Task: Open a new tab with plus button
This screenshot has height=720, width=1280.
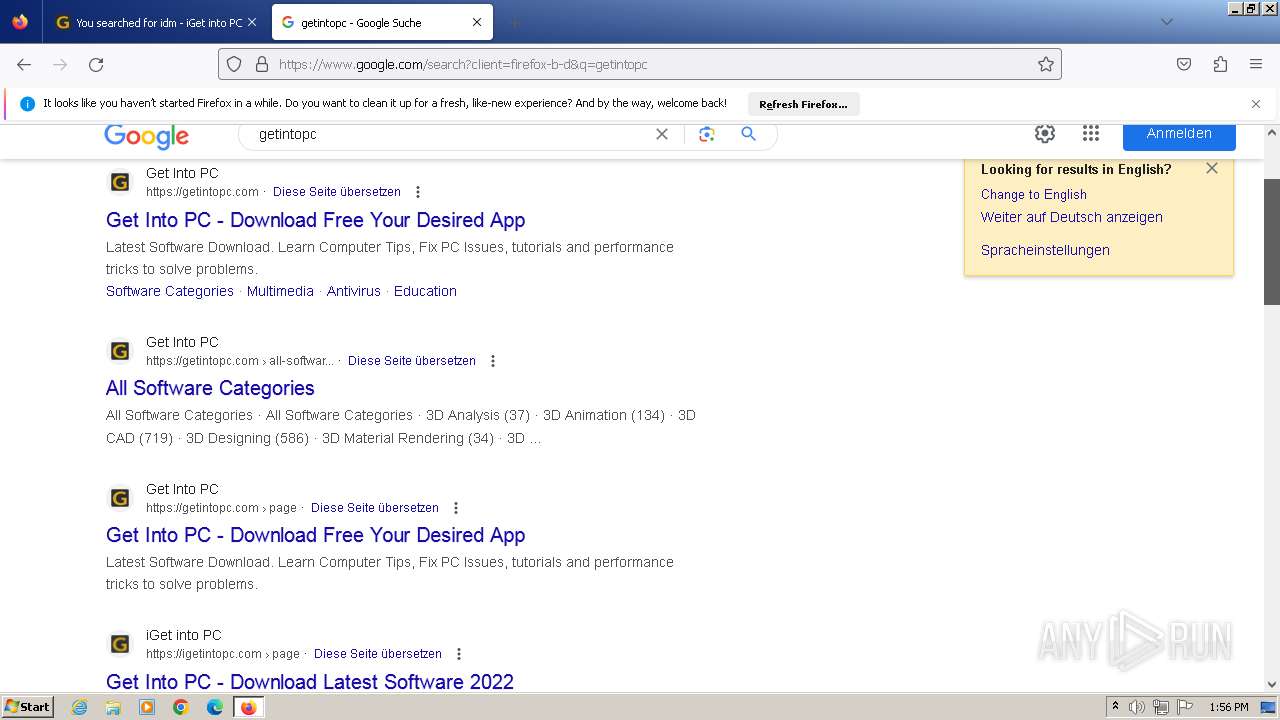Action: click(514, 22)
